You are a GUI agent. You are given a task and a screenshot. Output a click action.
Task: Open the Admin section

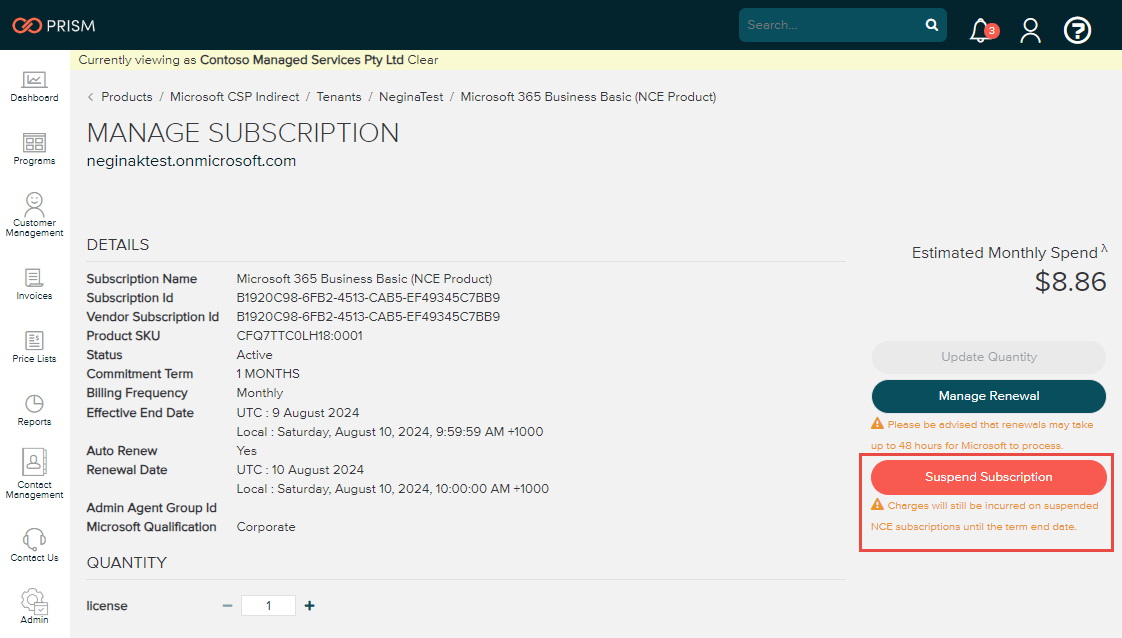click(x=34, y=607)
